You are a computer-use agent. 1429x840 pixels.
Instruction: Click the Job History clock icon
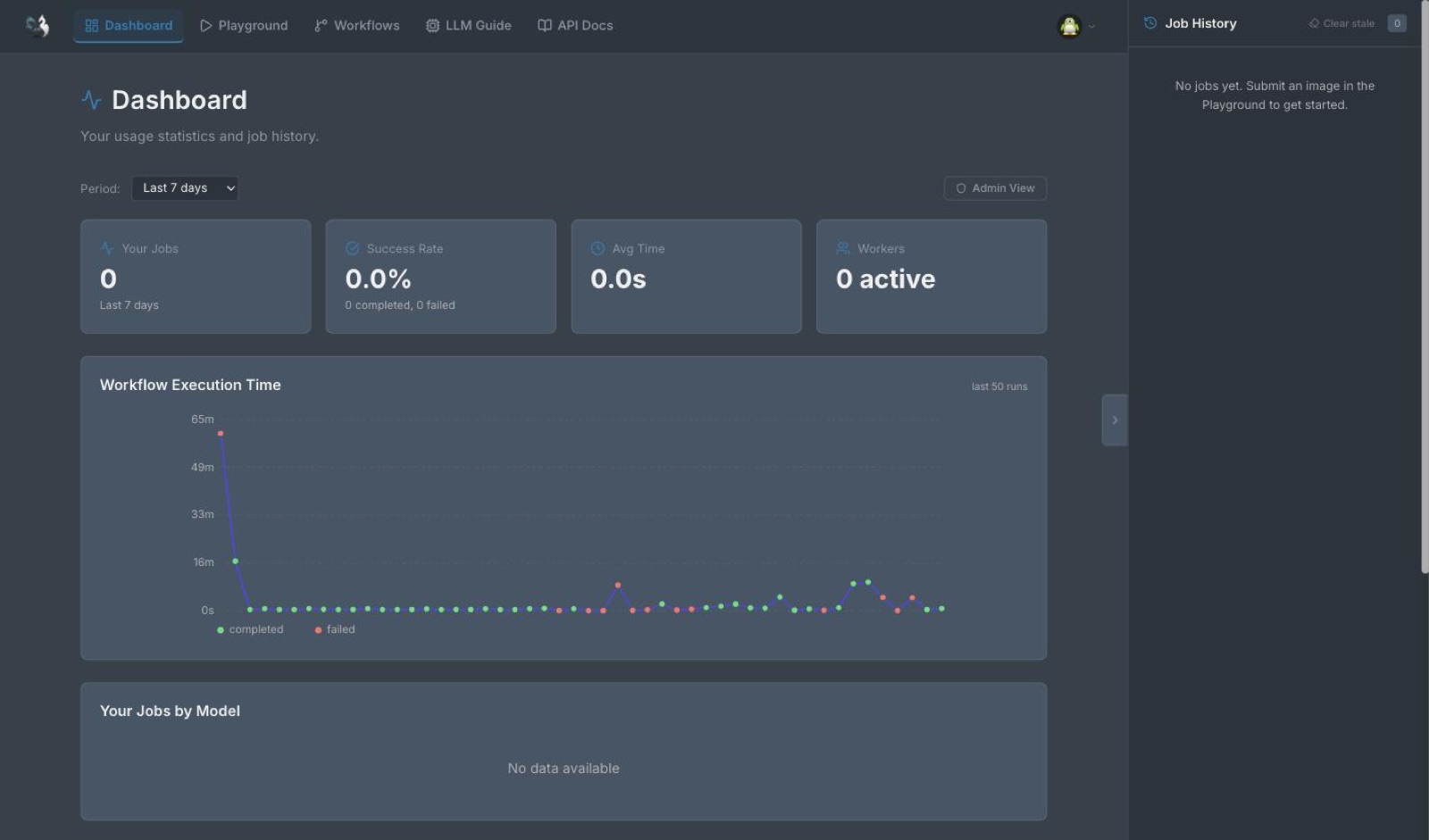1150,23
